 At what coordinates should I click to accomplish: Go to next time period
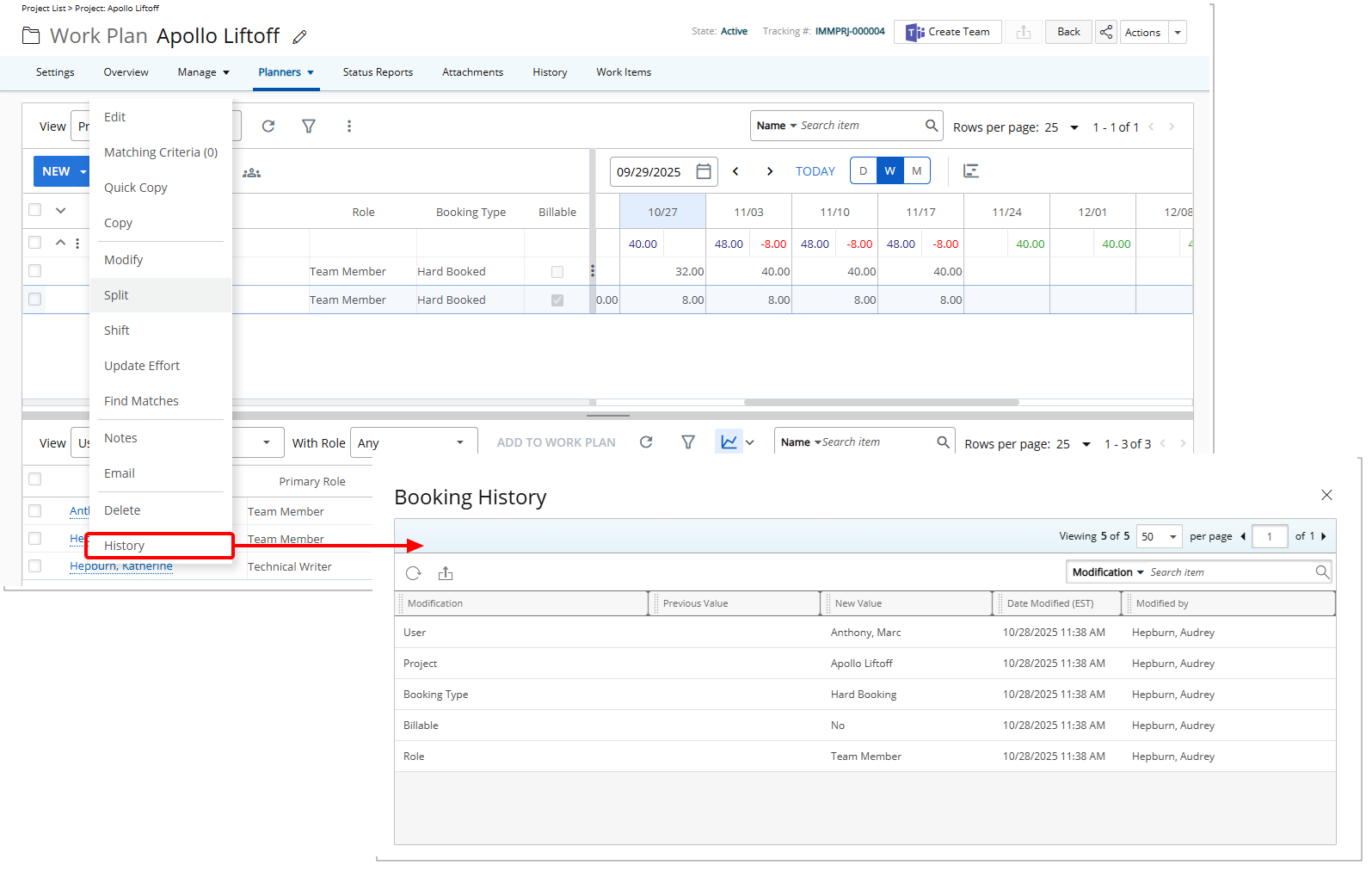tap(770, 171)
